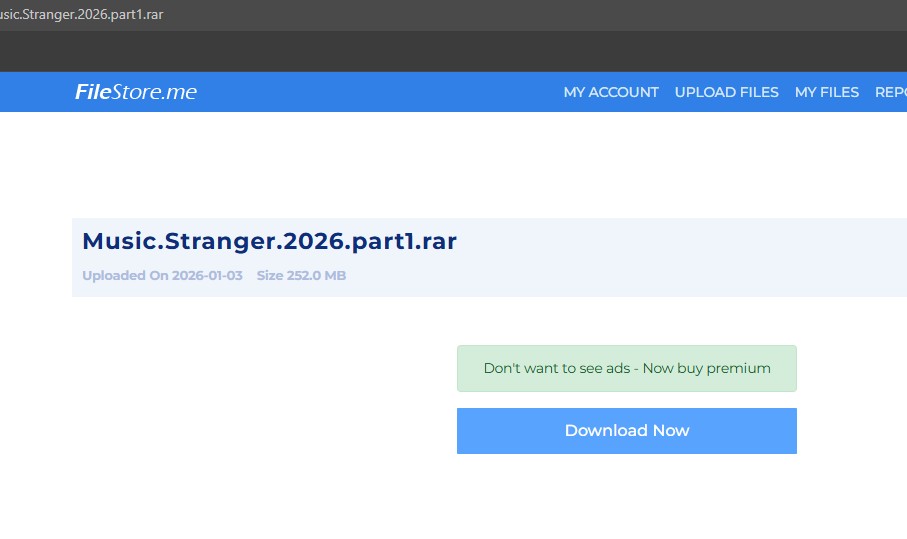This screenshot has height=539, width=907.
Task: Click the browser tab title ending part1.rar
Action: click(81, 14)
